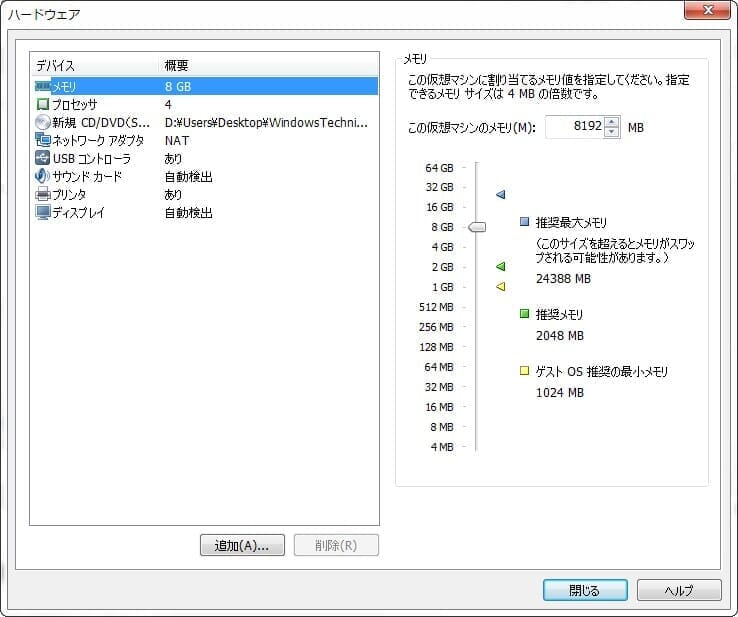Screen dimensions: 738x617
Task: Click the memory value field showing 8192
Action: [x=574, y=128]
